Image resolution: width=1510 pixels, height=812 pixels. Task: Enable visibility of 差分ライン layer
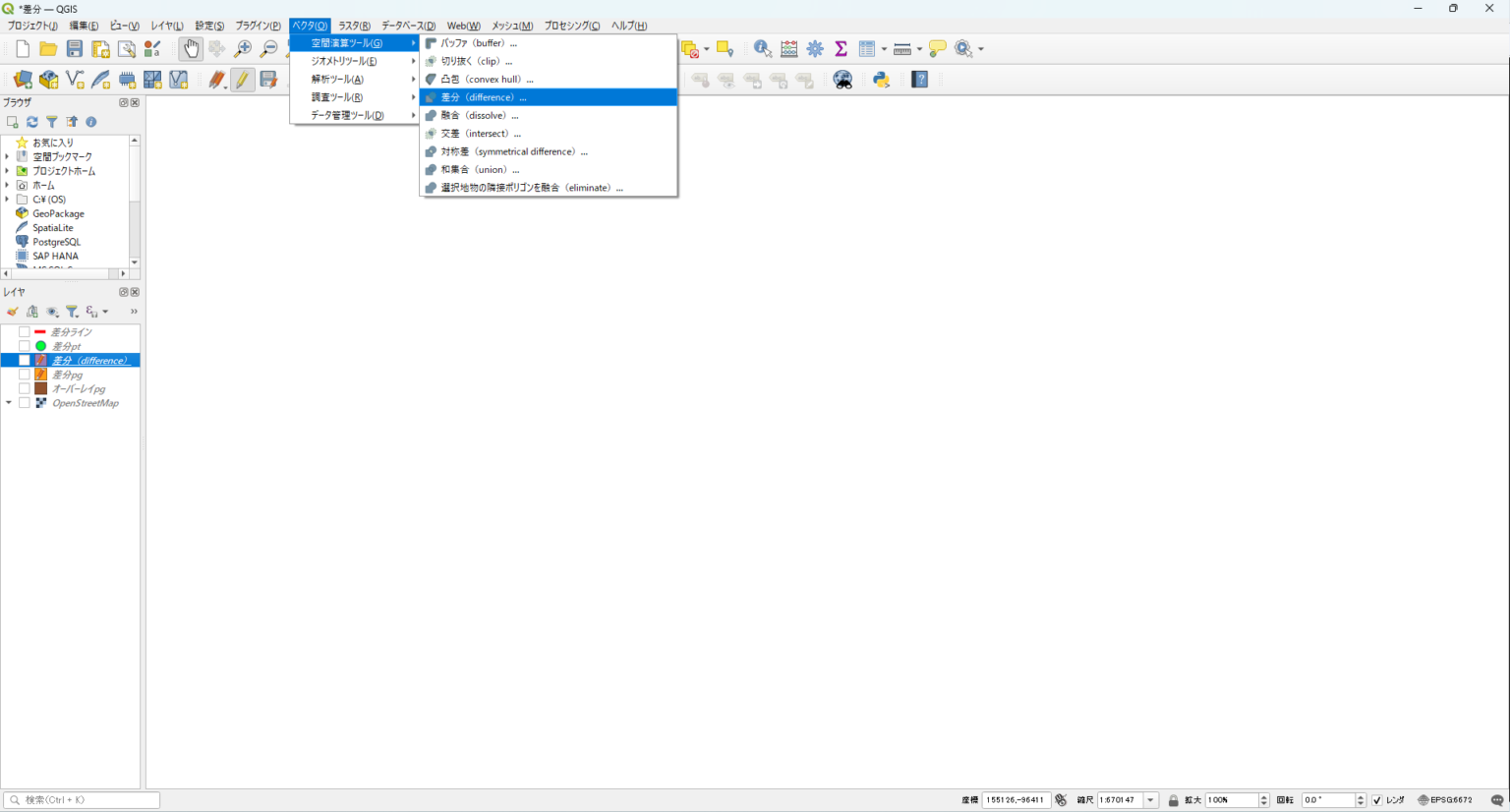click(25, 332)
